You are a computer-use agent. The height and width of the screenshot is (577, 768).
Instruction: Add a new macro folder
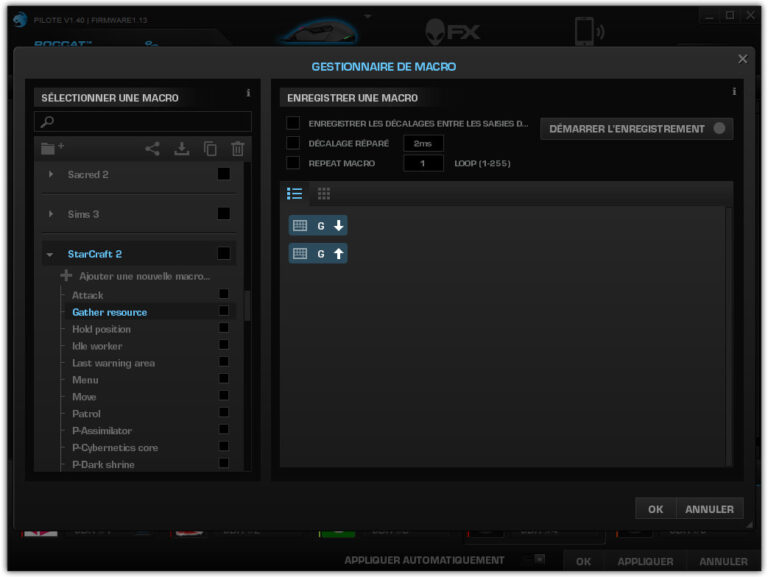[51, 148]
